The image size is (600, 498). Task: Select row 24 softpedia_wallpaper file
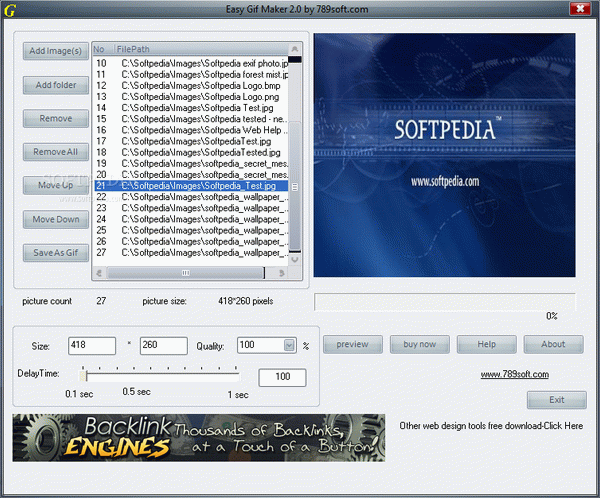(x=191, y=219)
